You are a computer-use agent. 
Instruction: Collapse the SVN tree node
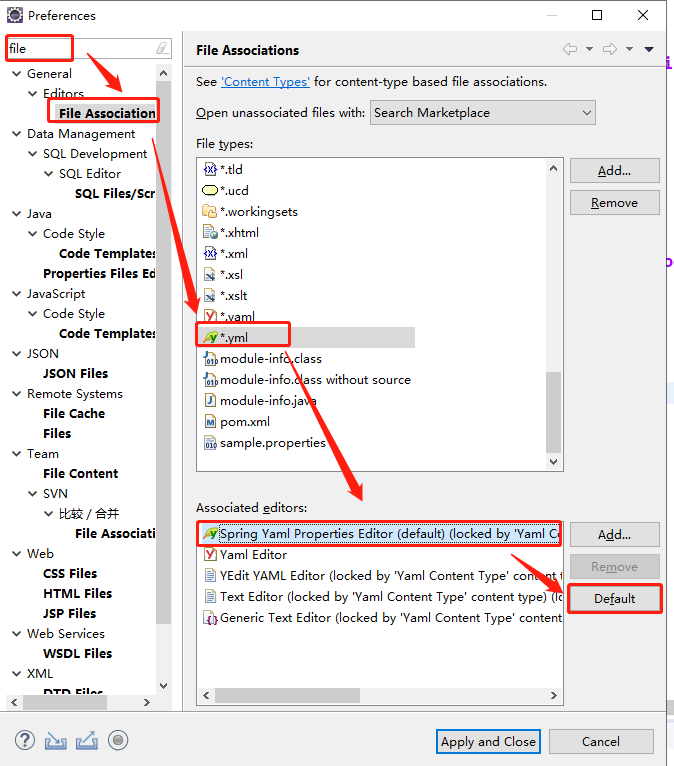coord(33,494)
